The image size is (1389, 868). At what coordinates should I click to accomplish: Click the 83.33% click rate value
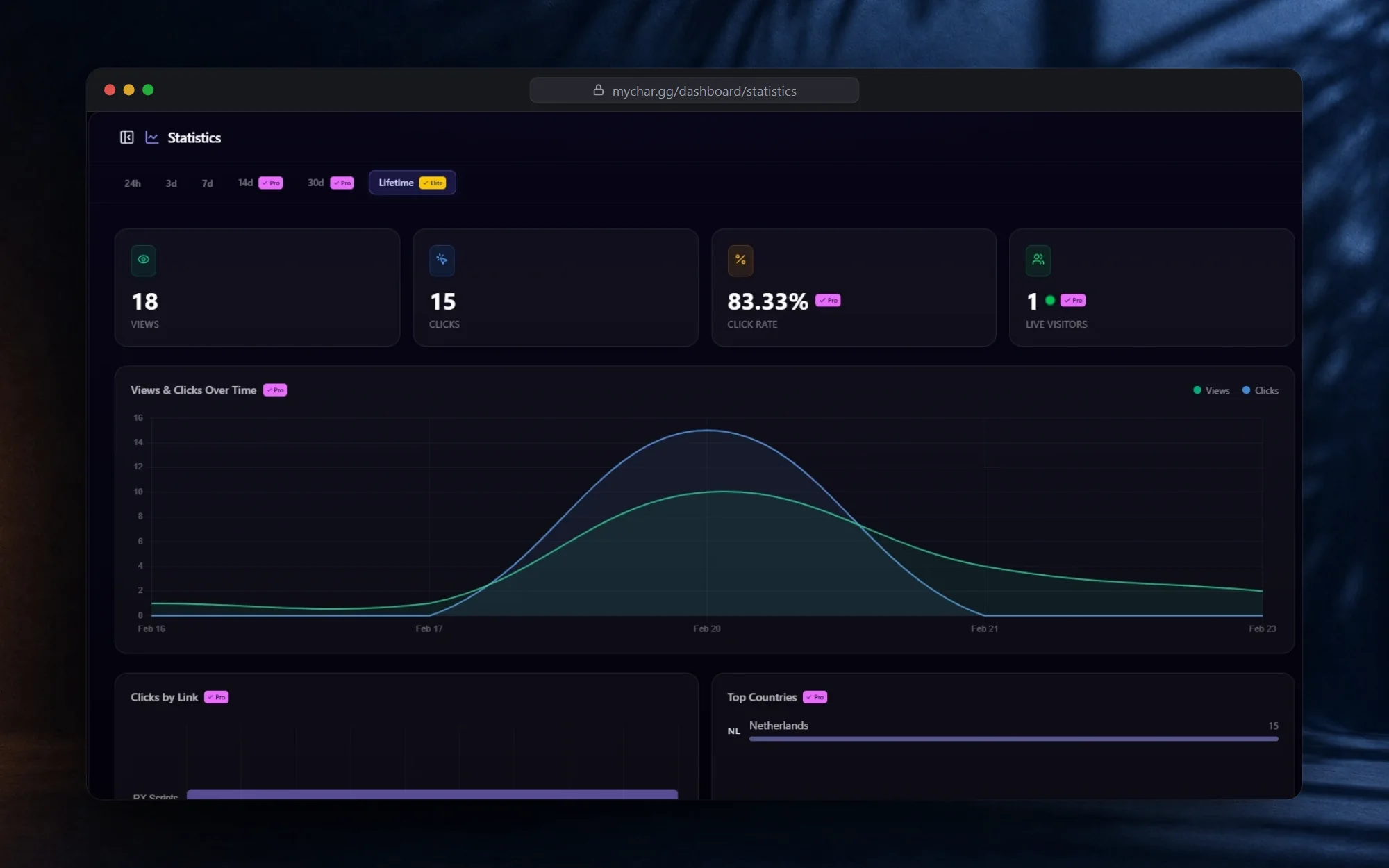(767, 301)
